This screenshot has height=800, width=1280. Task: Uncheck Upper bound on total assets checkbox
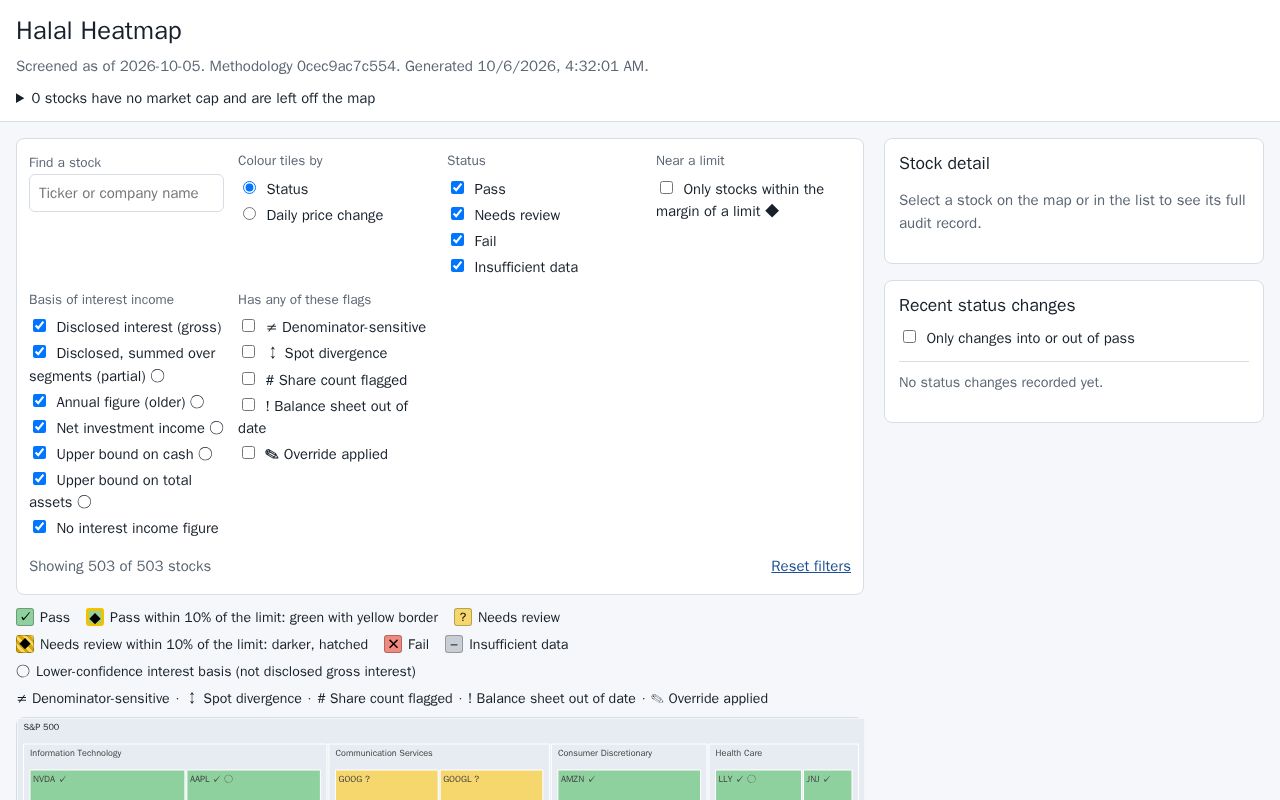coord(39,479)
